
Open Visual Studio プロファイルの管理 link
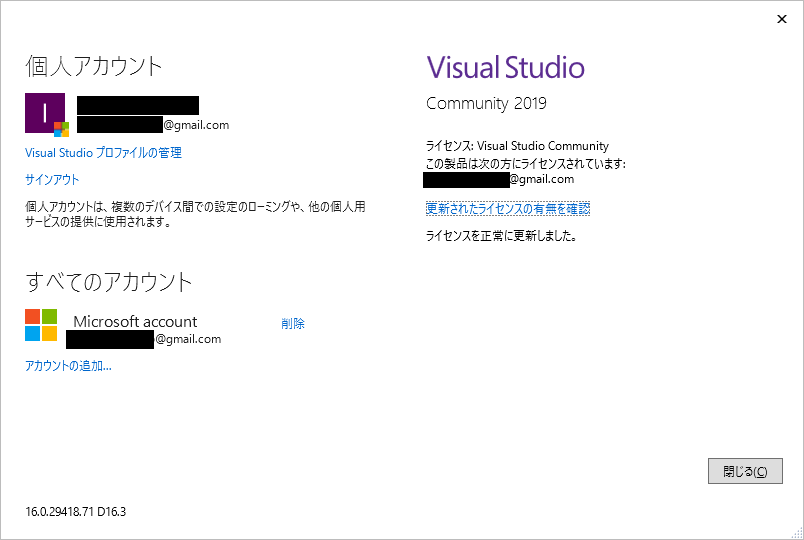pyautogui.click(x=103, y=153)
